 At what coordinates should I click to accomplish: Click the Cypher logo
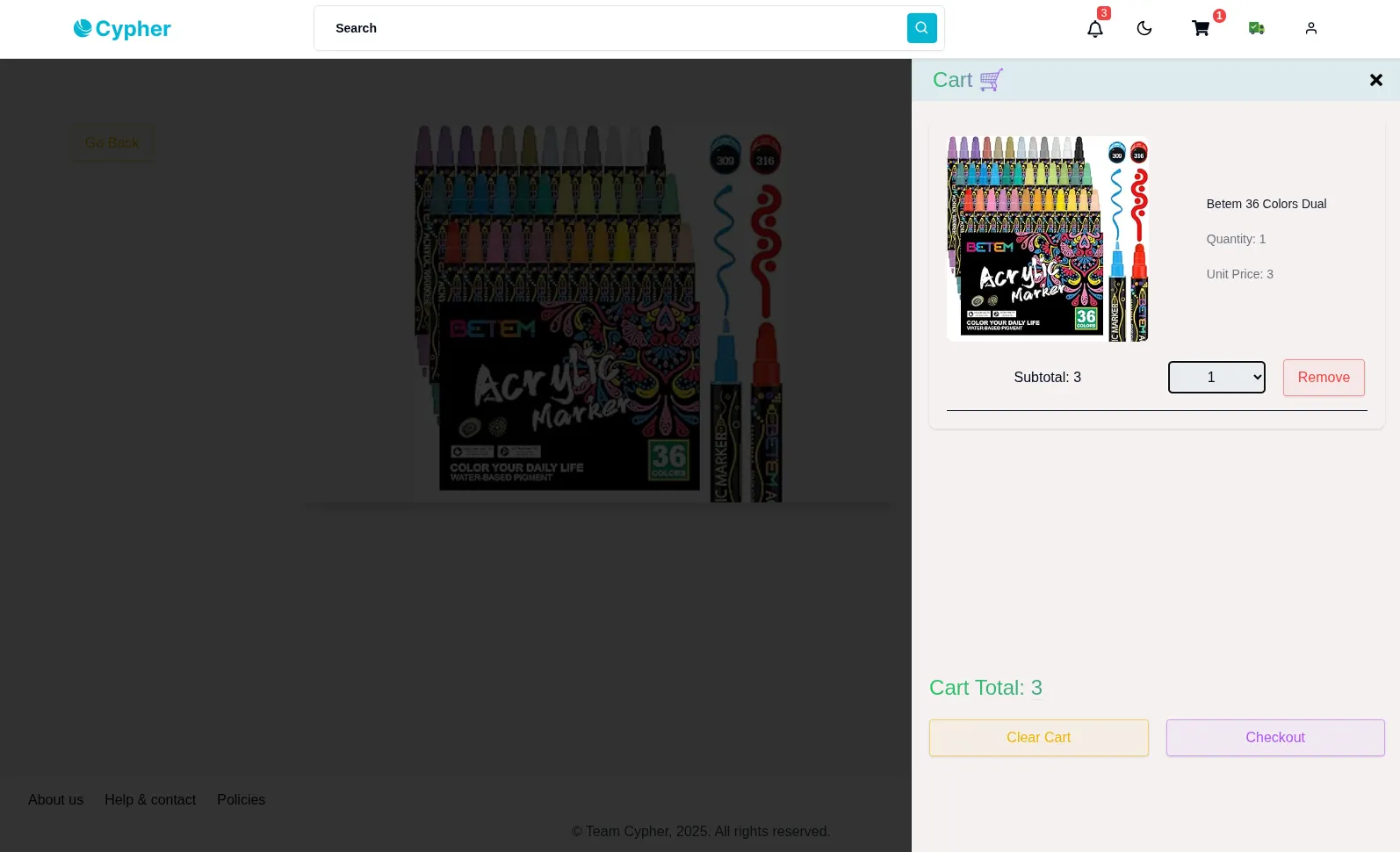122,29
